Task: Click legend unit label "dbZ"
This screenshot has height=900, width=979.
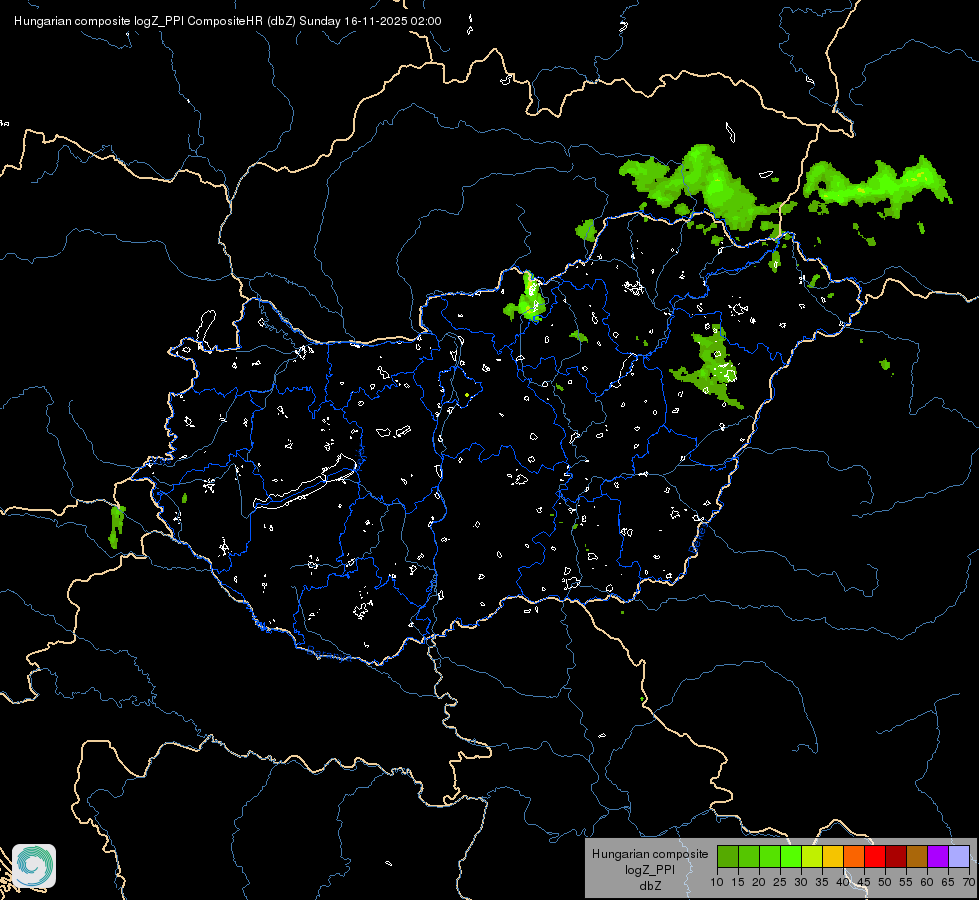Action: point(650,886)
